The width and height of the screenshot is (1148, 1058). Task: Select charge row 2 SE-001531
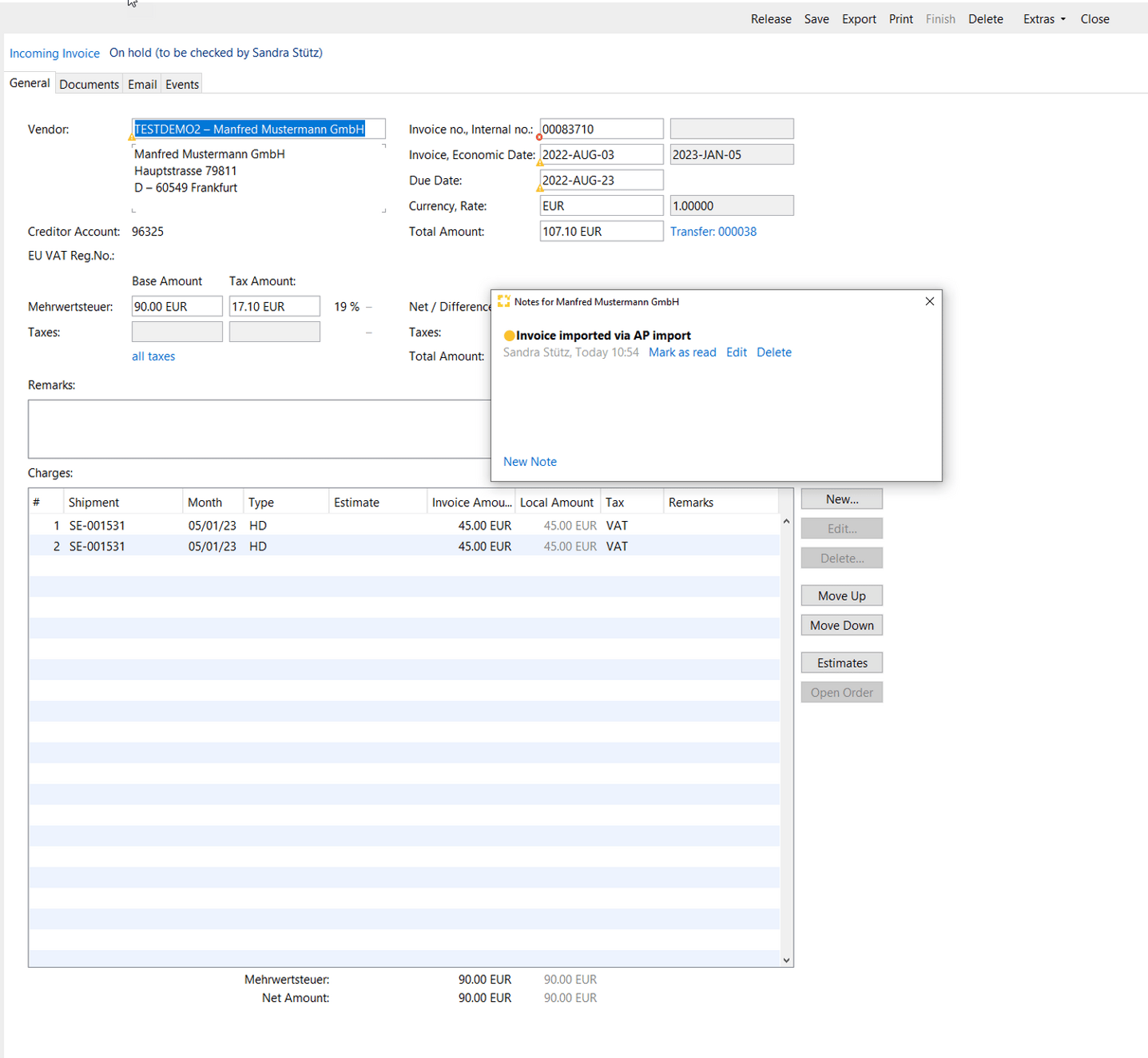[404, 546]
